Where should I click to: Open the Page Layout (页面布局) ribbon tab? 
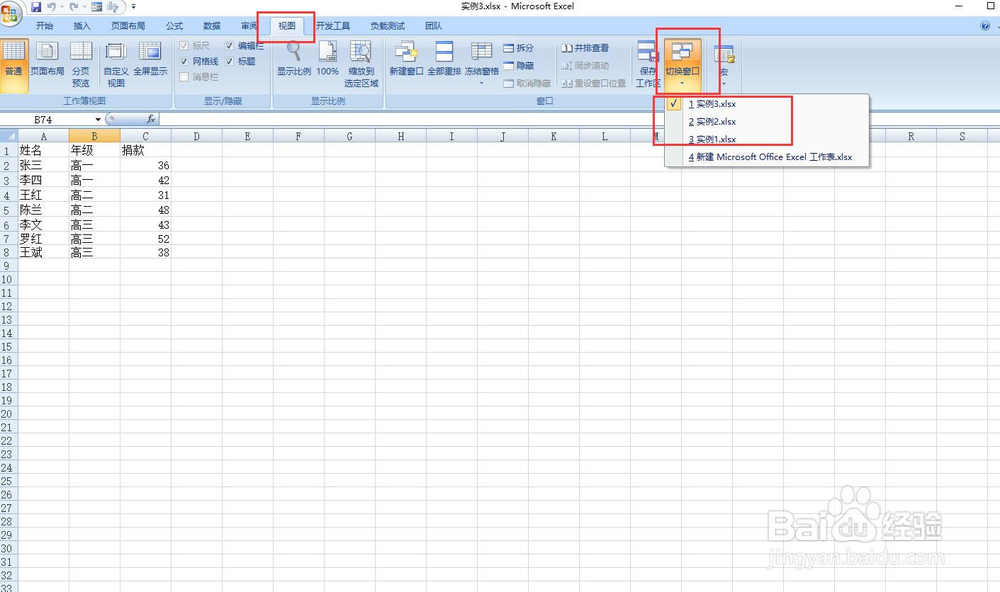[128, 26]
